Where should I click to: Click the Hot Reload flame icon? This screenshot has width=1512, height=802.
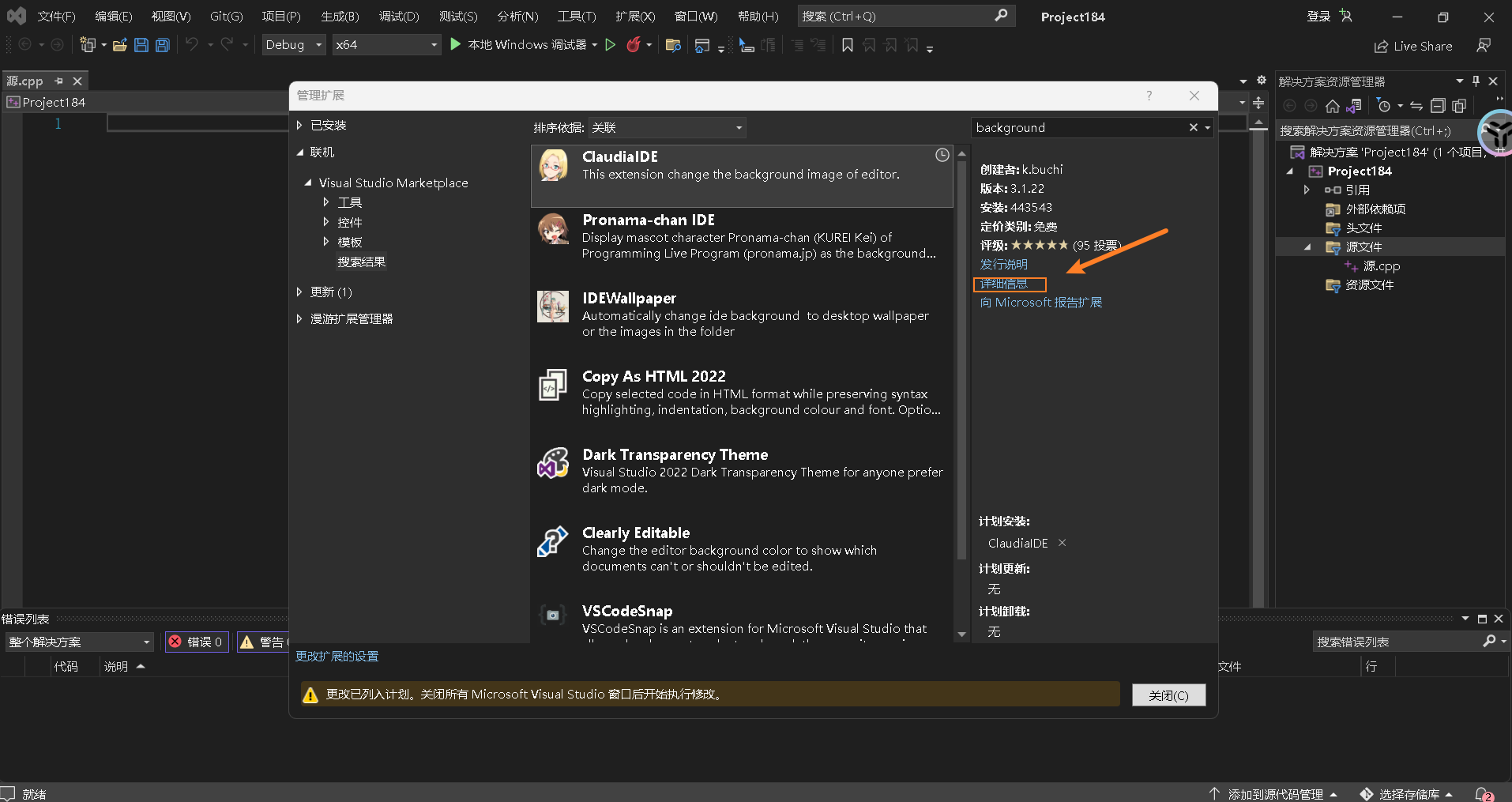click(x=633, y=45)
